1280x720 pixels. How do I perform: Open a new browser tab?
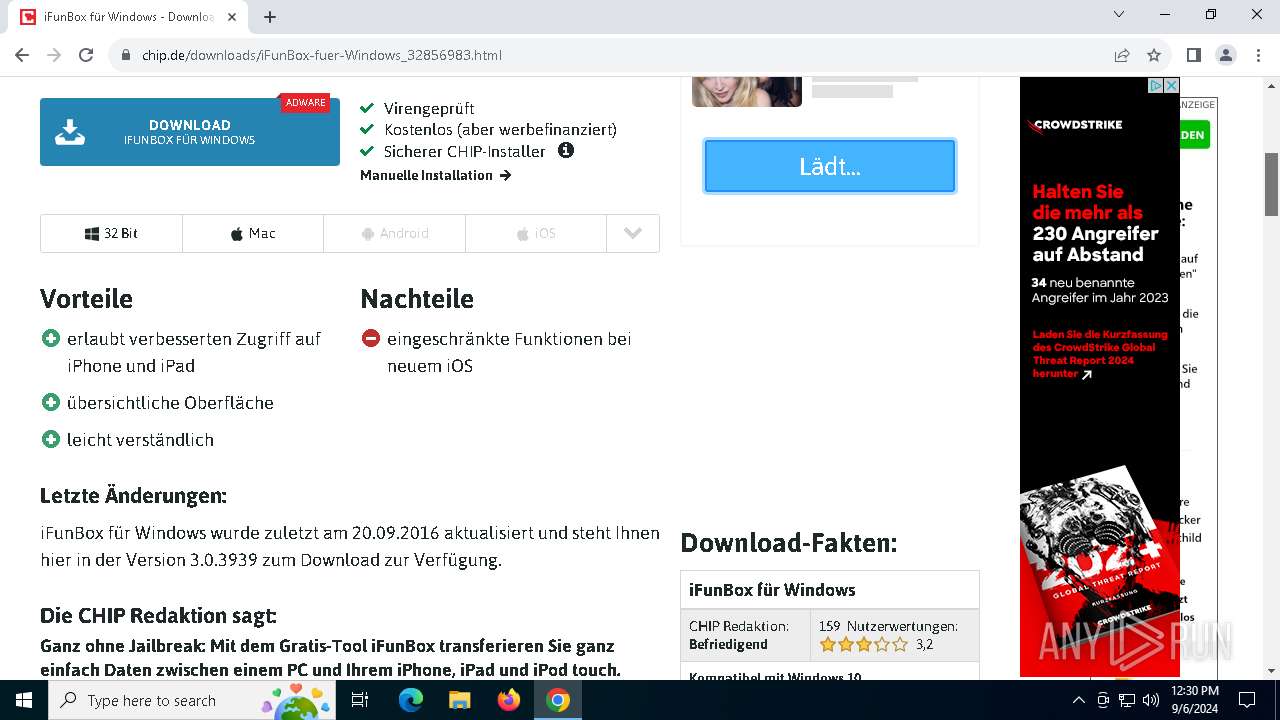(270, 17)
